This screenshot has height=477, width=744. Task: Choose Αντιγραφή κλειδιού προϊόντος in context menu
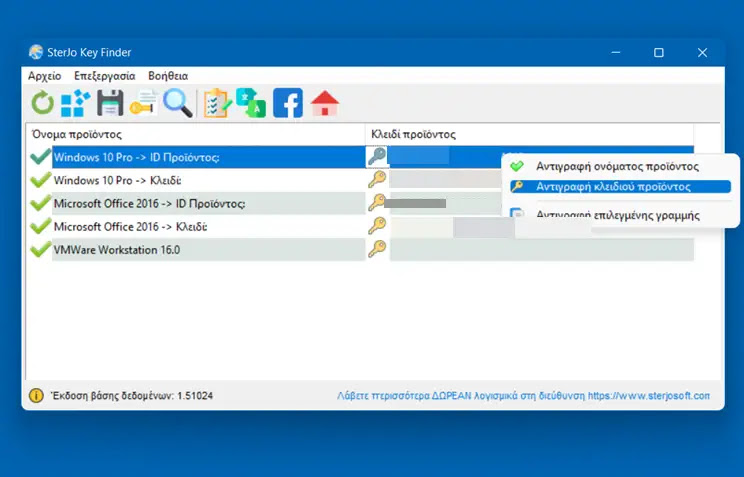click(x=620, y=187)
